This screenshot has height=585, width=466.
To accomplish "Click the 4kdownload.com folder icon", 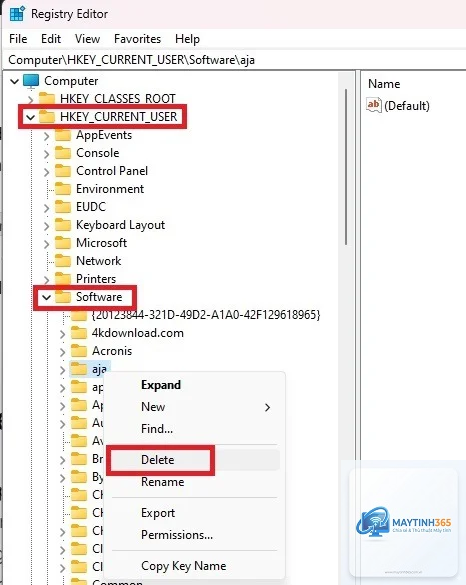I will pos(79,333).
